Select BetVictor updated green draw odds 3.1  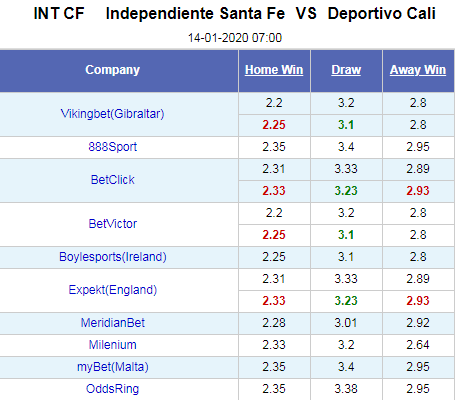[346, 235]
